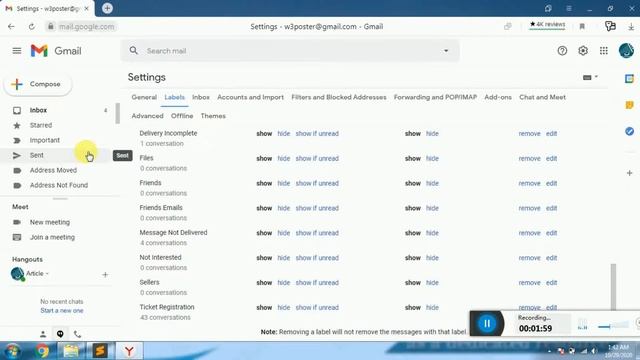Click the browser downloads arrow icon
The image size is (640, 360).
[x=631, y=27]
